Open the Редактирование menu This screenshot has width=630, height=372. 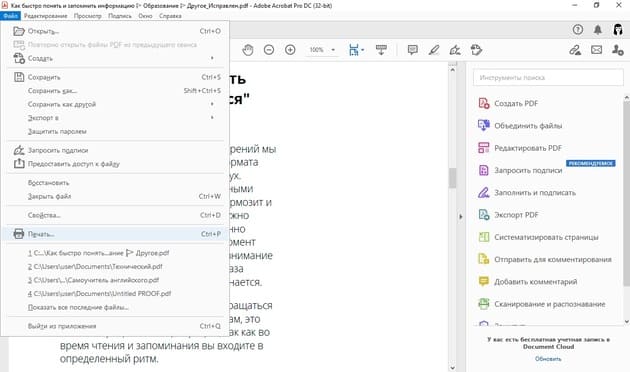click(45, 16)
